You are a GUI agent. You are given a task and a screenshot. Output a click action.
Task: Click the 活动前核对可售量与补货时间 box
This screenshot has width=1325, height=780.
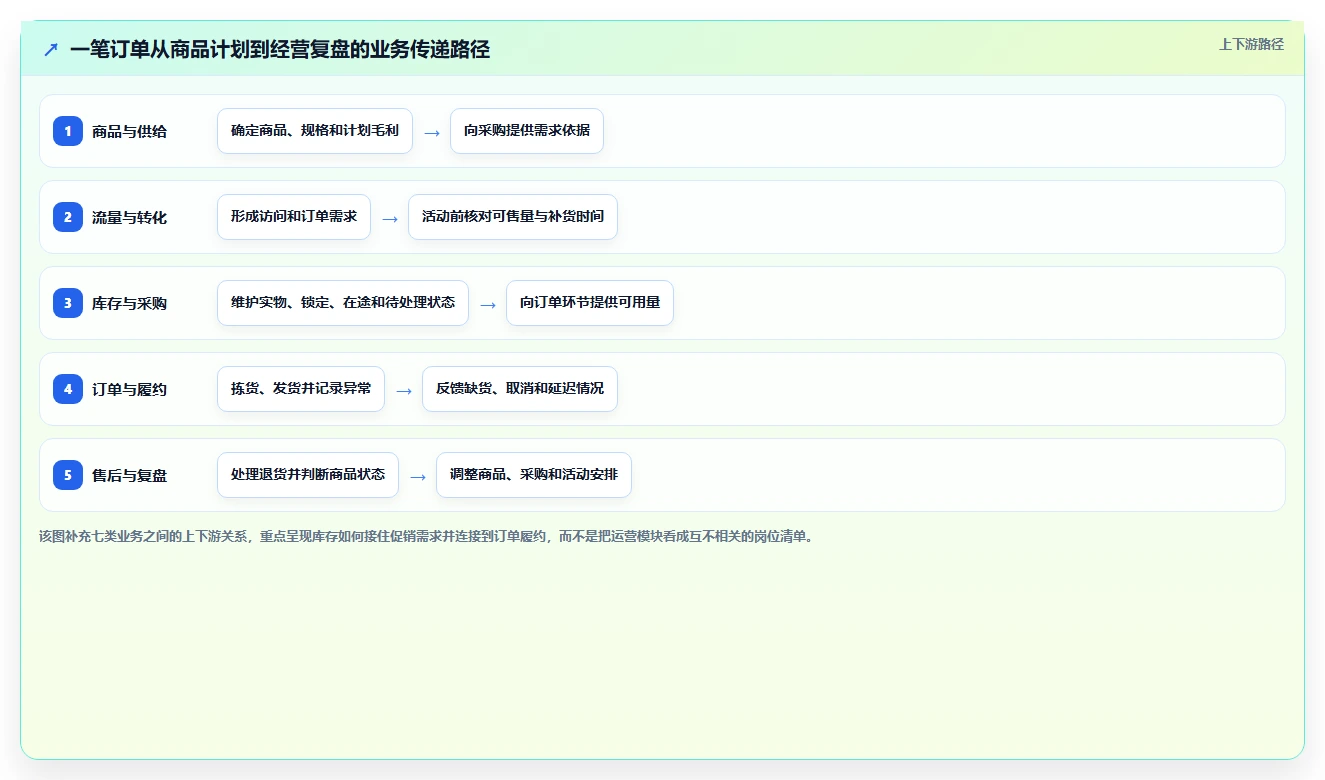pyautogui.click(x=513, y=217)
